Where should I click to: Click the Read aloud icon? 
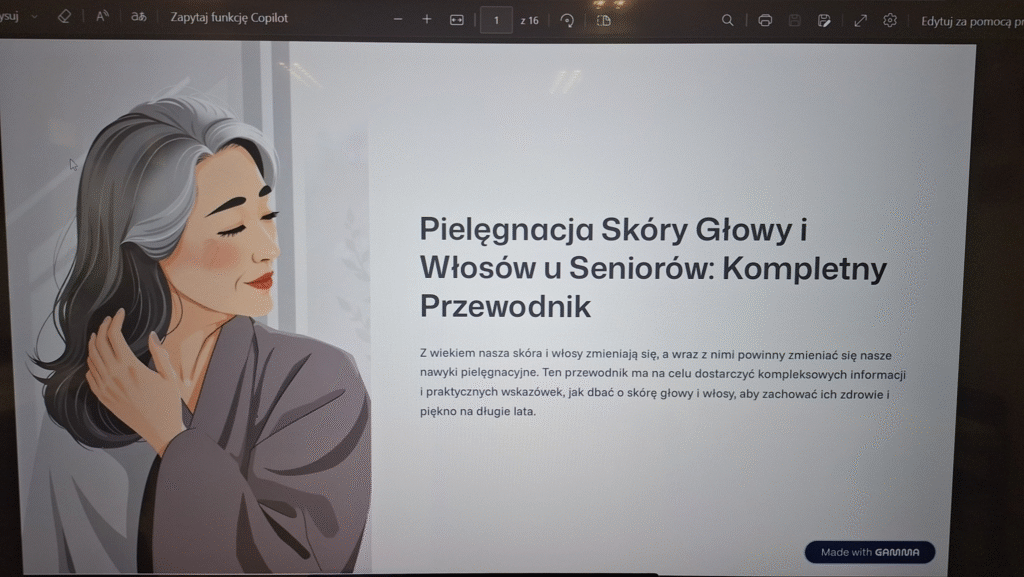click(102, 18)
